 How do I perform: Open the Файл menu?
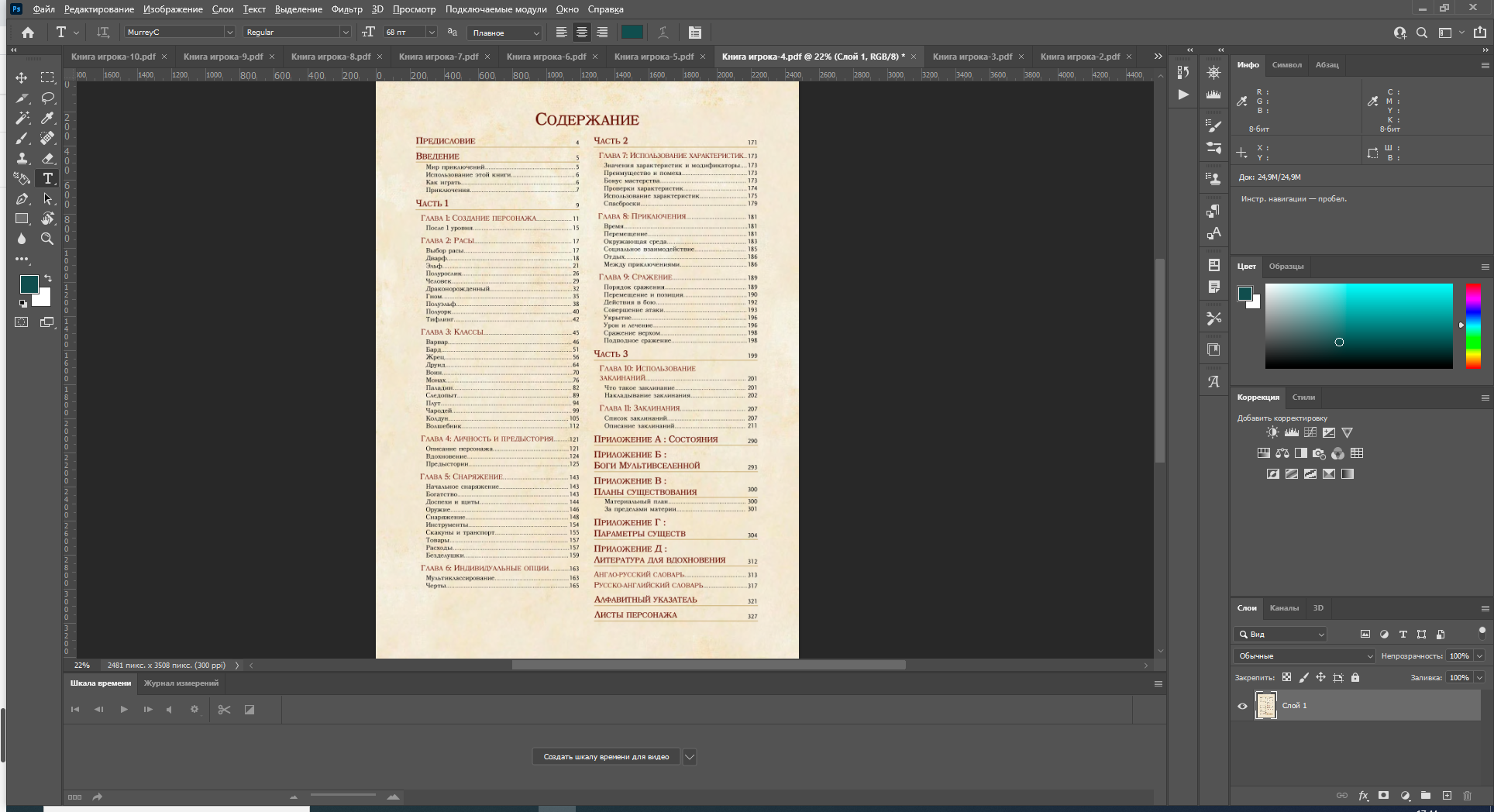44,9
